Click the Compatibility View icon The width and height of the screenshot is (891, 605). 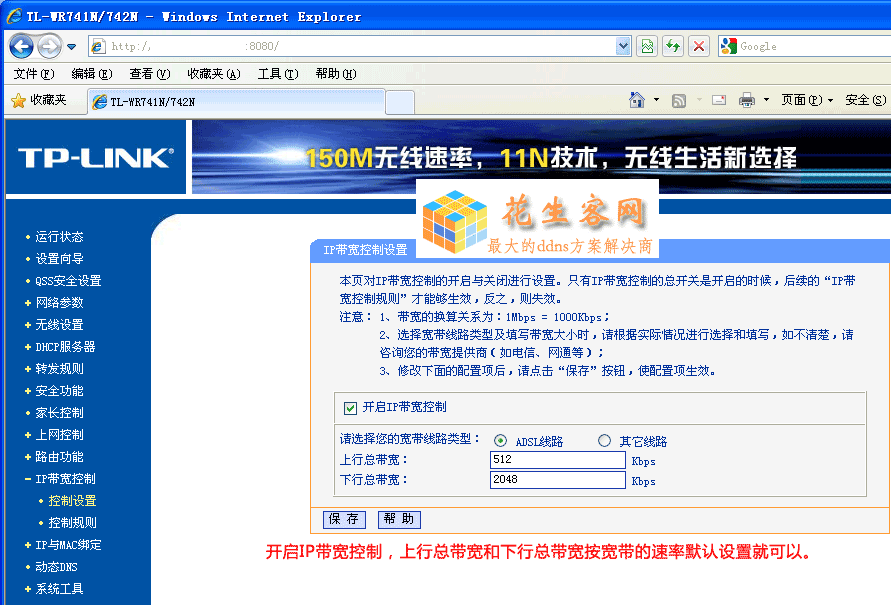pyautogui.click(x=647, y=46)
